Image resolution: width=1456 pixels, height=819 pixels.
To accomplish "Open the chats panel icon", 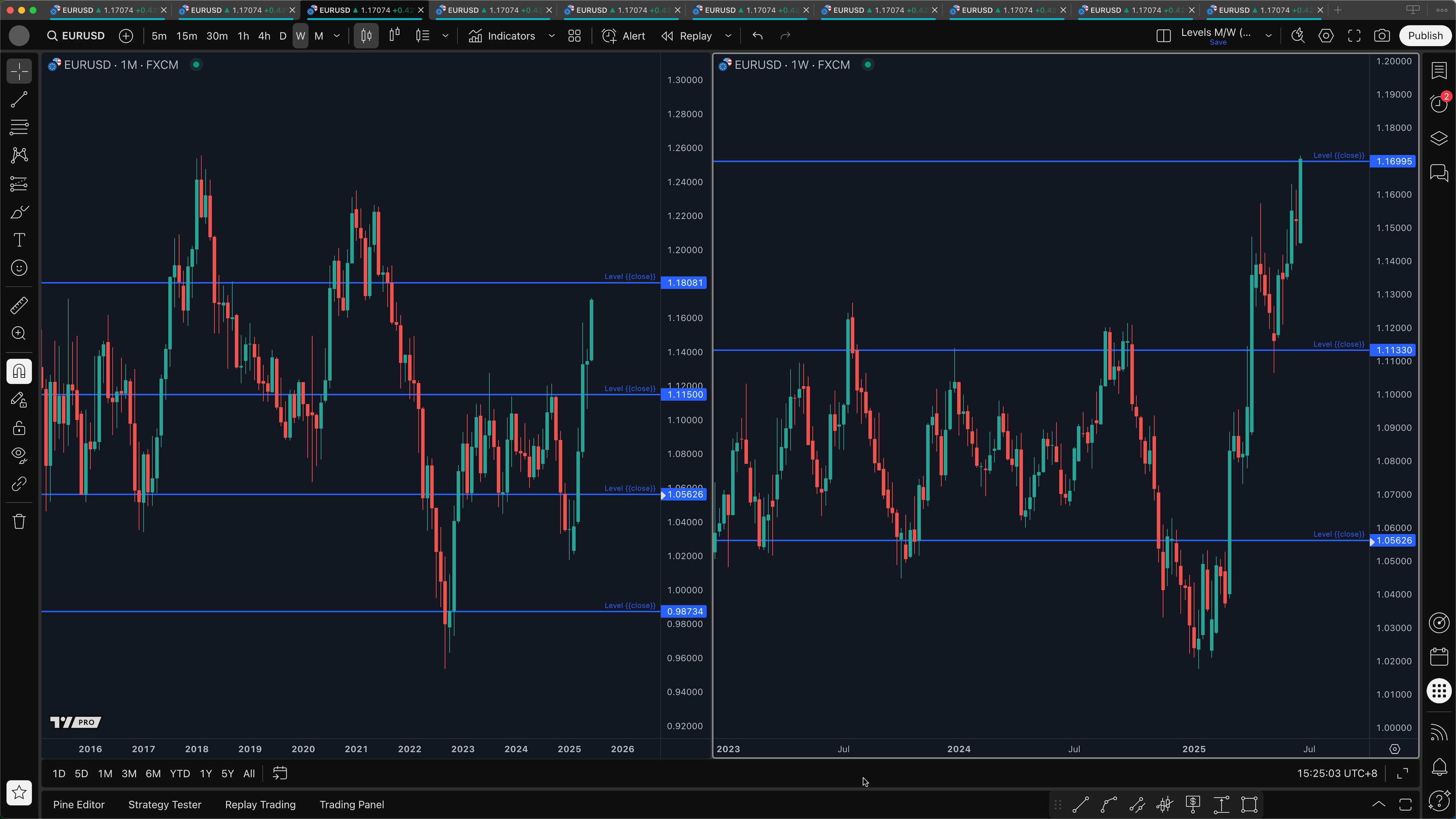I will click(1439, 173).
